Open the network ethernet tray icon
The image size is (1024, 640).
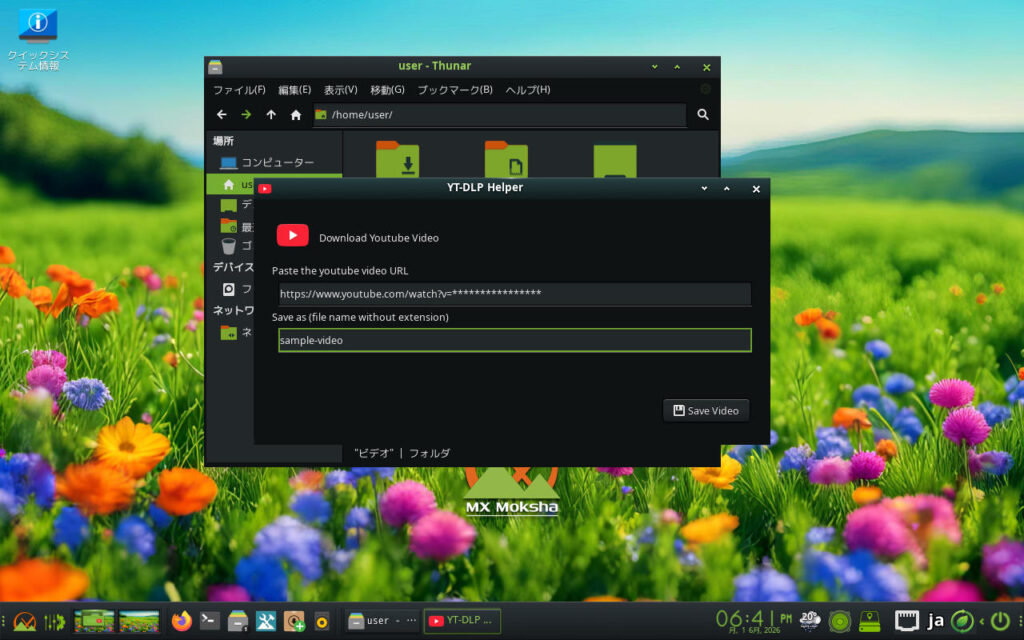click(906, 620)
